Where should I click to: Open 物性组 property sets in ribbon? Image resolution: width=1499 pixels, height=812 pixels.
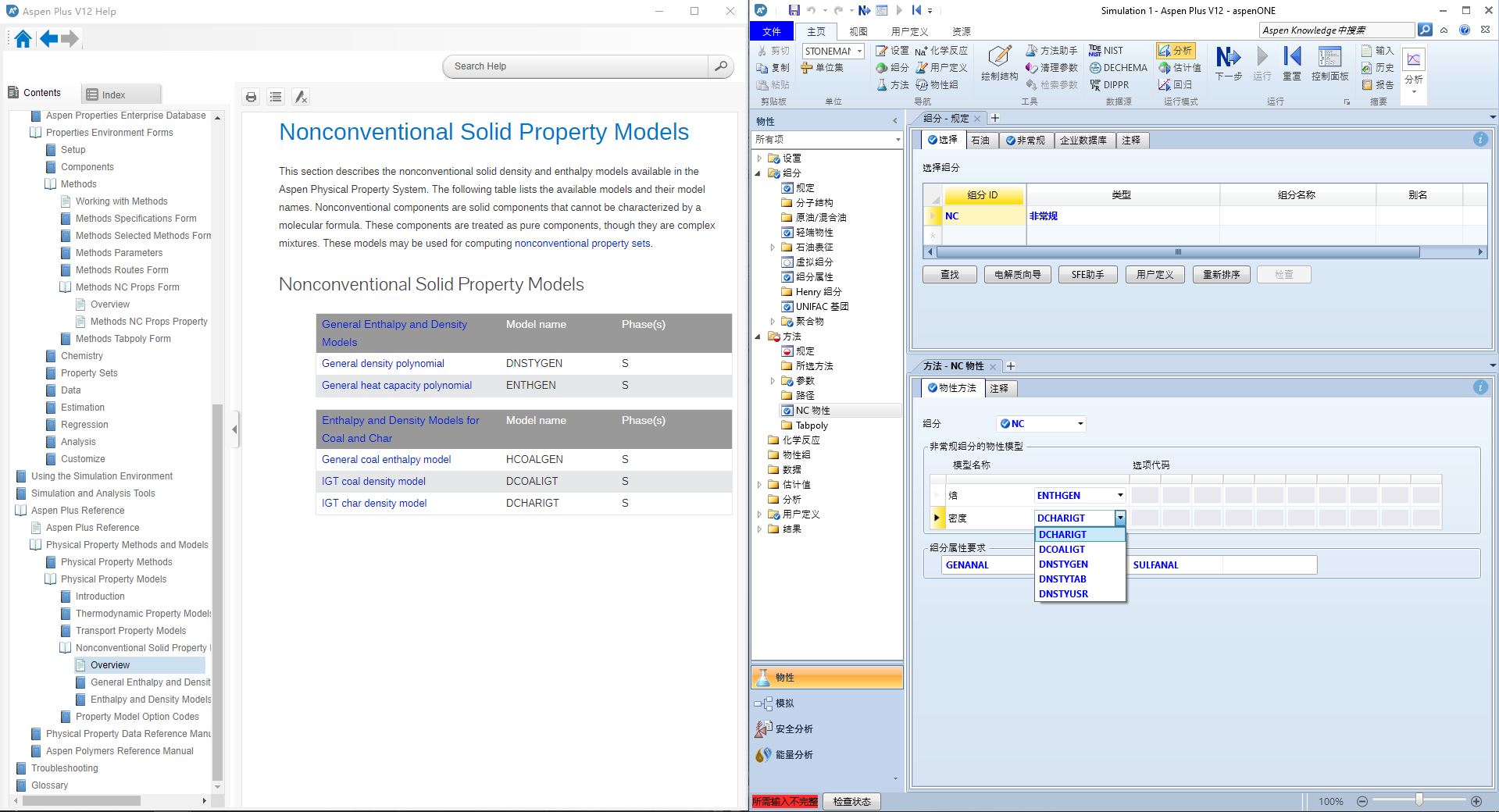point(937,85)
